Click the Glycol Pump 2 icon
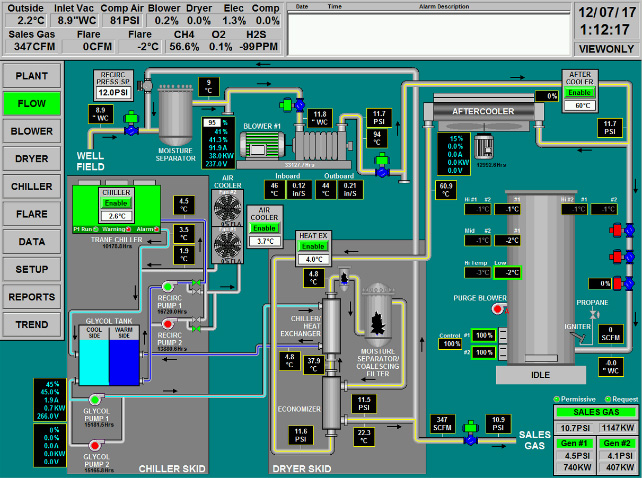Screen dimensions: 642x478 (95, 445)
